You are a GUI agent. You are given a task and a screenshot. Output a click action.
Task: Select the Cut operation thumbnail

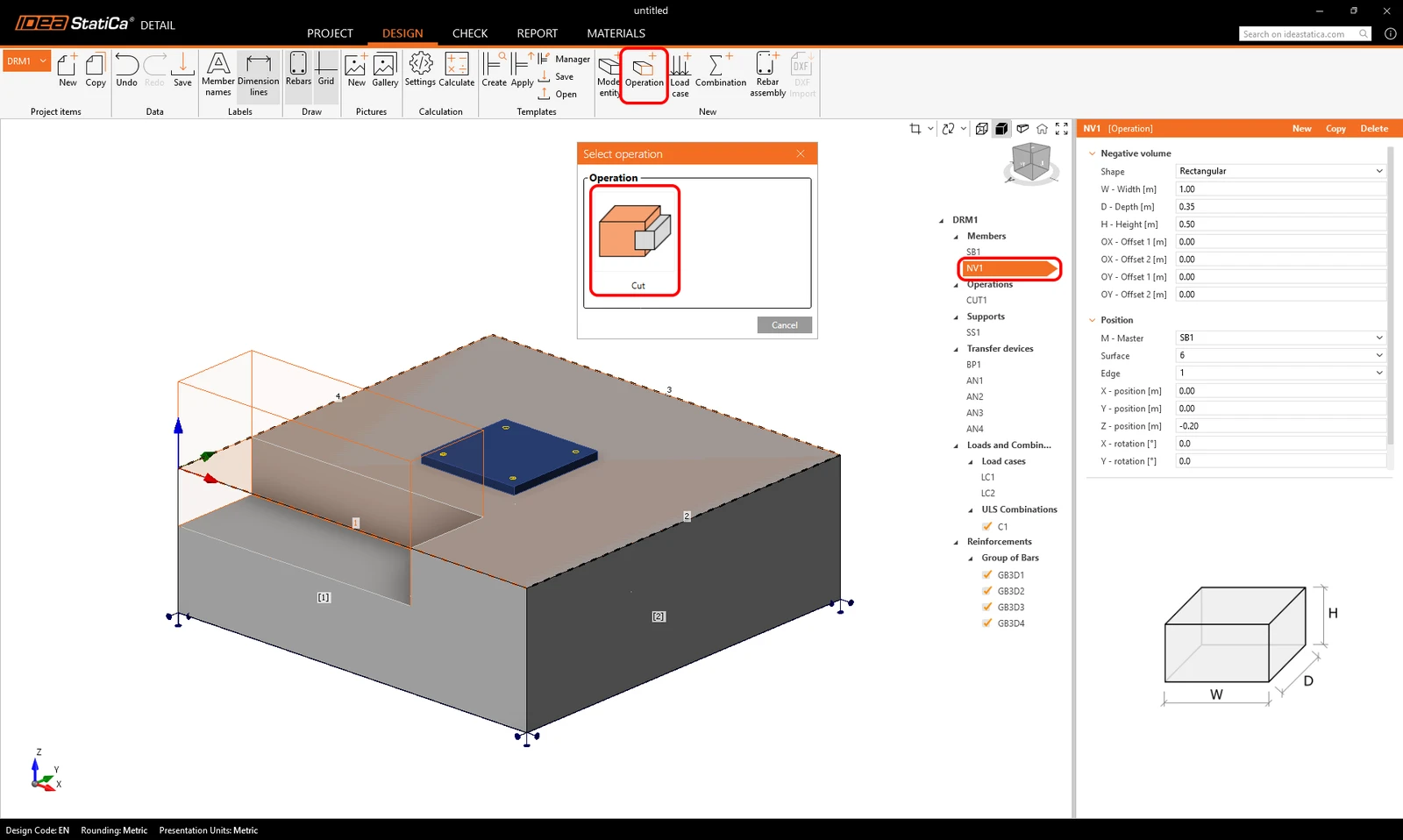point(636,240)
